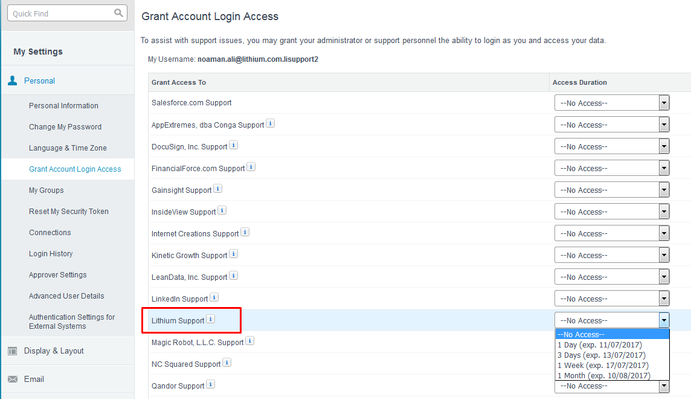The height and width of the screenshot is (399, 691).
Task: Click info icon beside FinancialForce.com Support
Action: (251, 167)
